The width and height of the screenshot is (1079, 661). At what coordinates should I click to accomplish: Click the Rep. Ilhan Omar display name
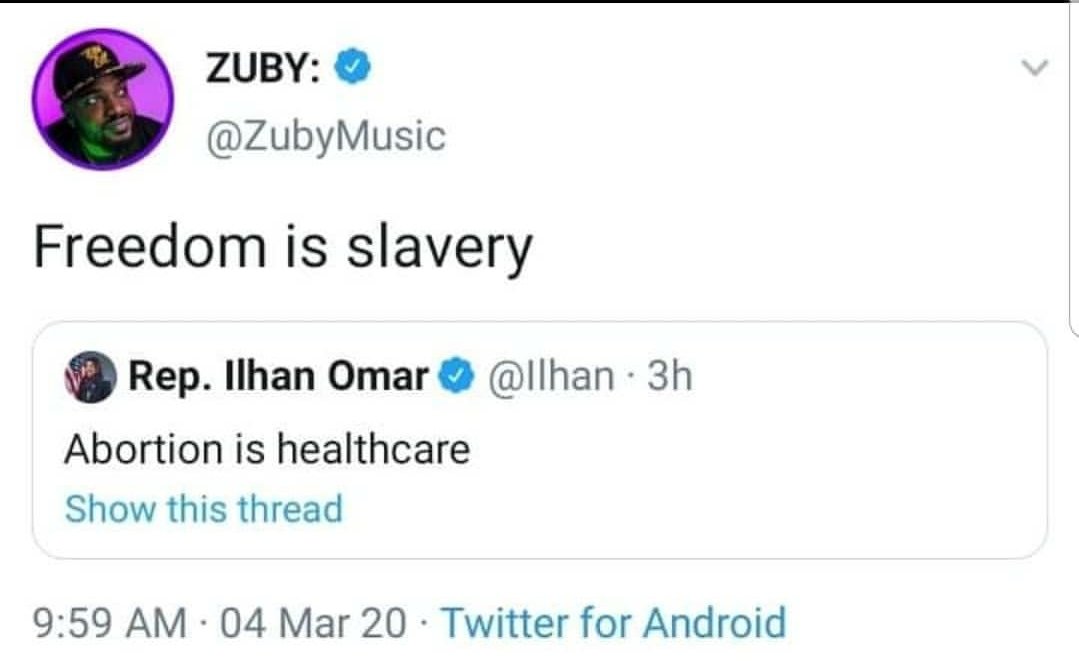point(278,377)
